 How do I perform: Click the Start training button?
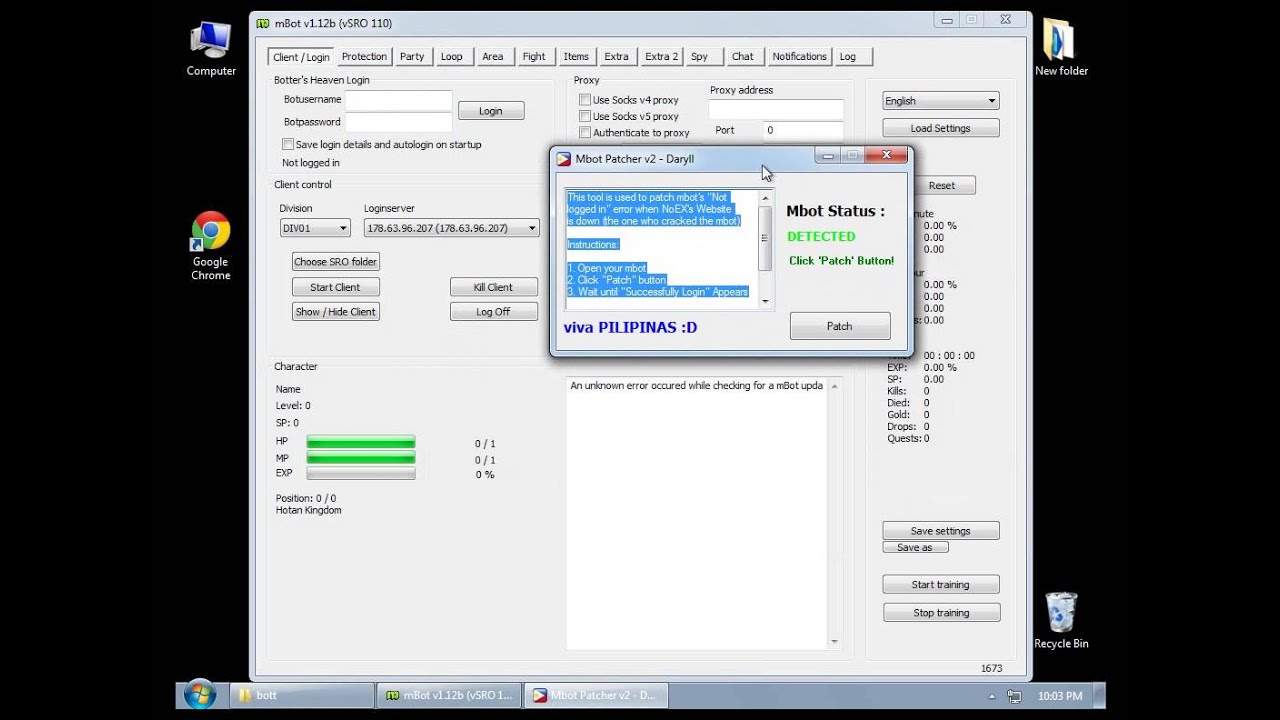tap(941, 584)
